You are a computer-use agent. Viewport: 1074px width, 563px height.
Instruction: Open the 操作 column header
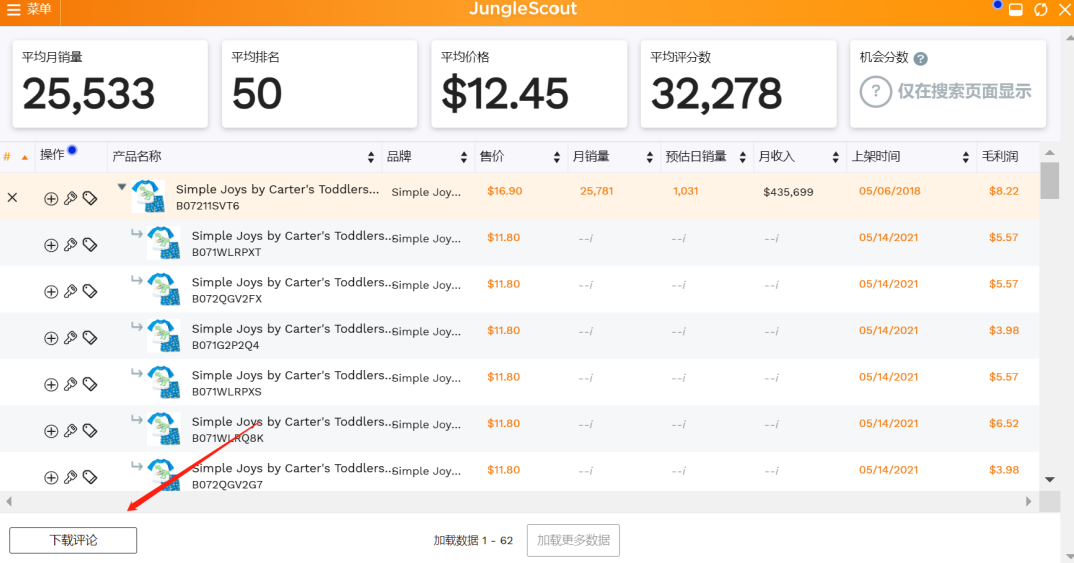coord(53,155)
